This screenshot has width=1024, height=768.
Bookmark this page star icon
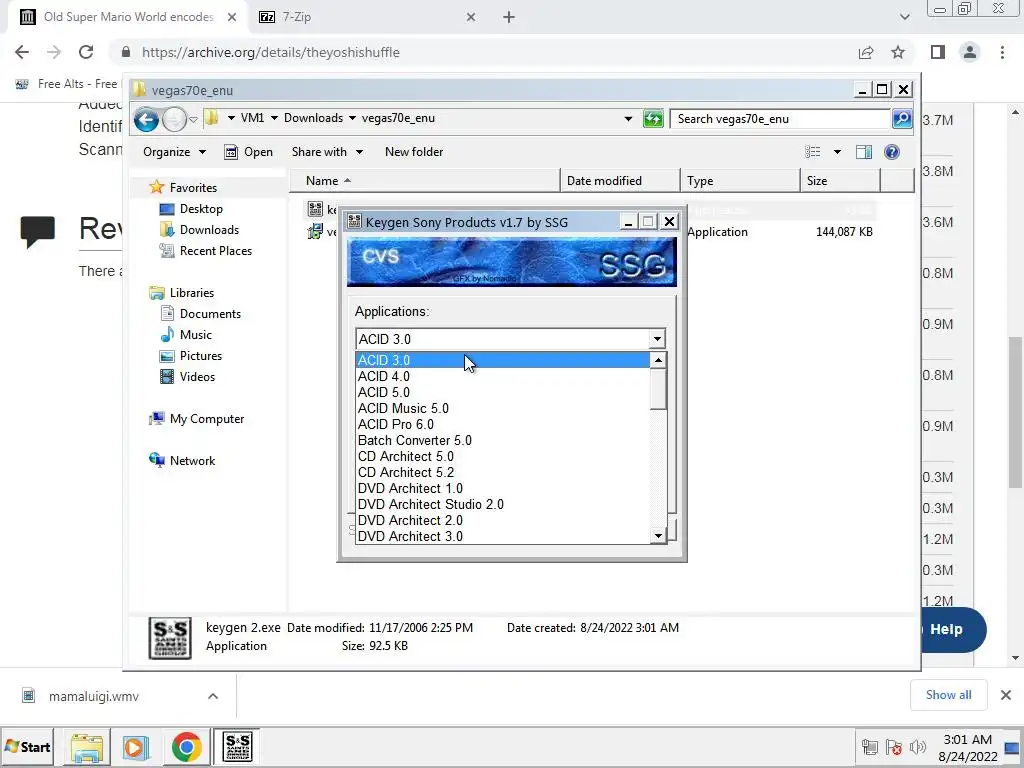point(898,52)
